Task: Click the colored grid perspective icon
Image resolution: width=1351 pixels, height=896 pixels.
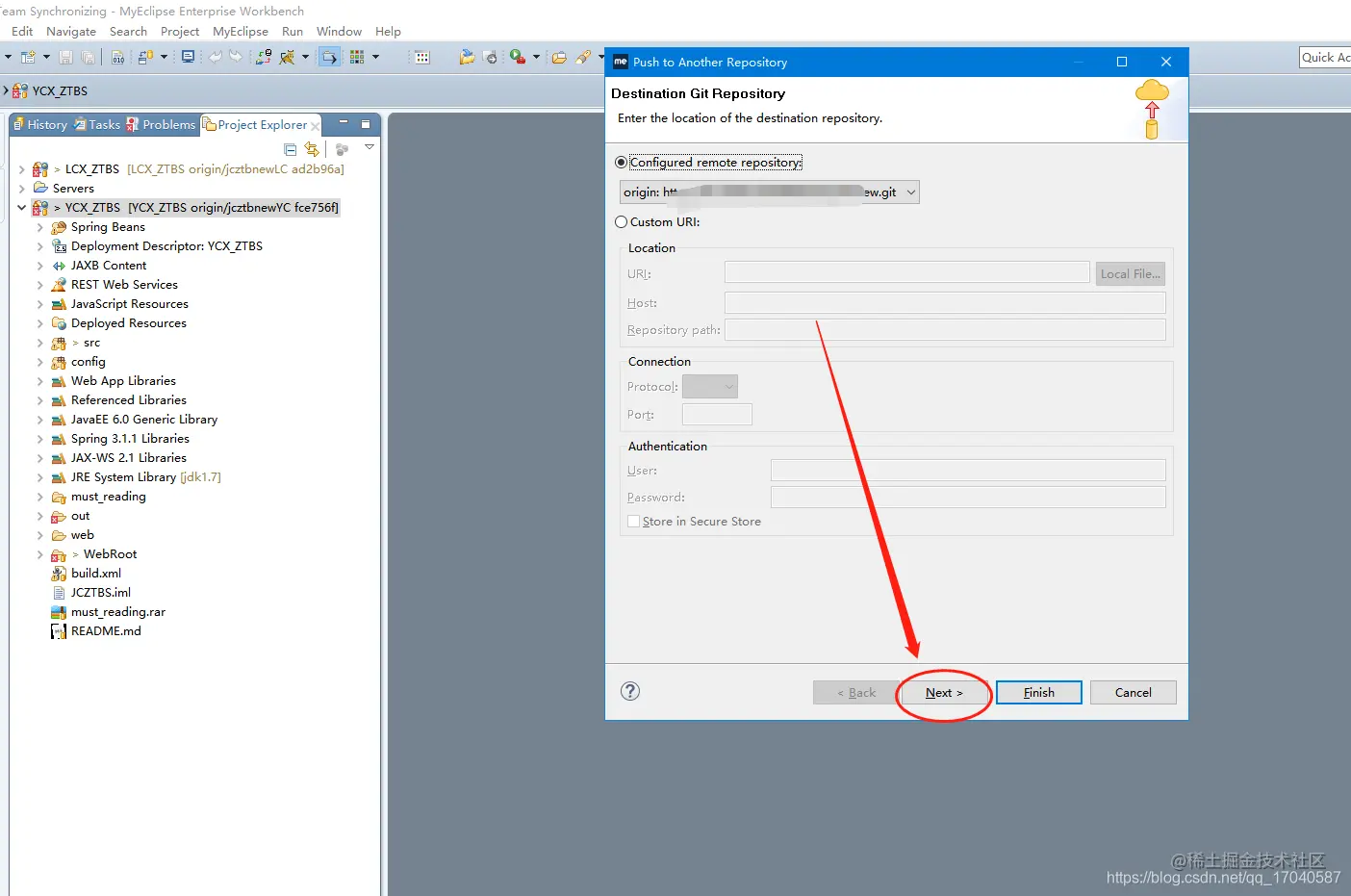Action: tap(357, 57)
